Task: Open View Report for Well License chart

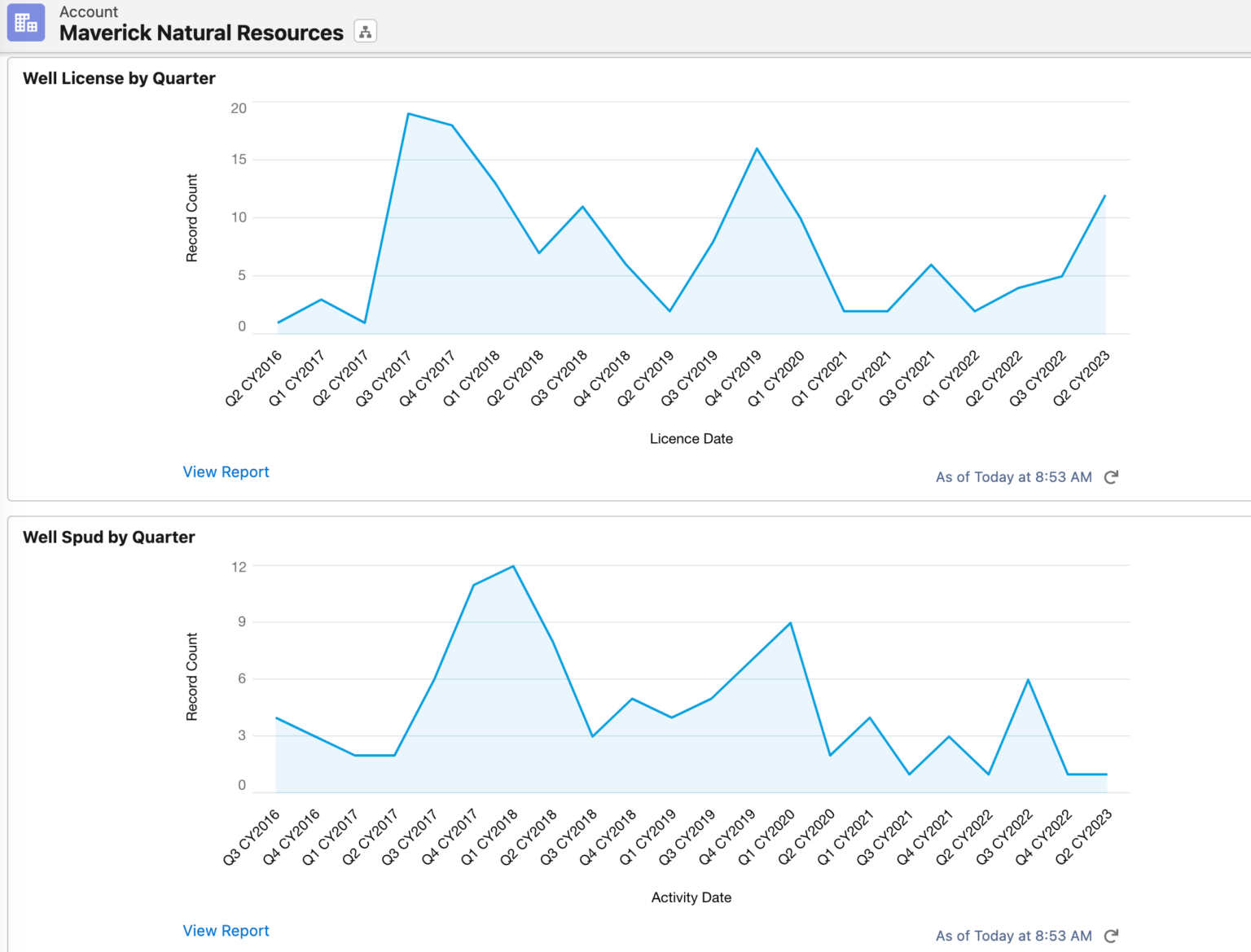Action: click(x=226, y=472)
